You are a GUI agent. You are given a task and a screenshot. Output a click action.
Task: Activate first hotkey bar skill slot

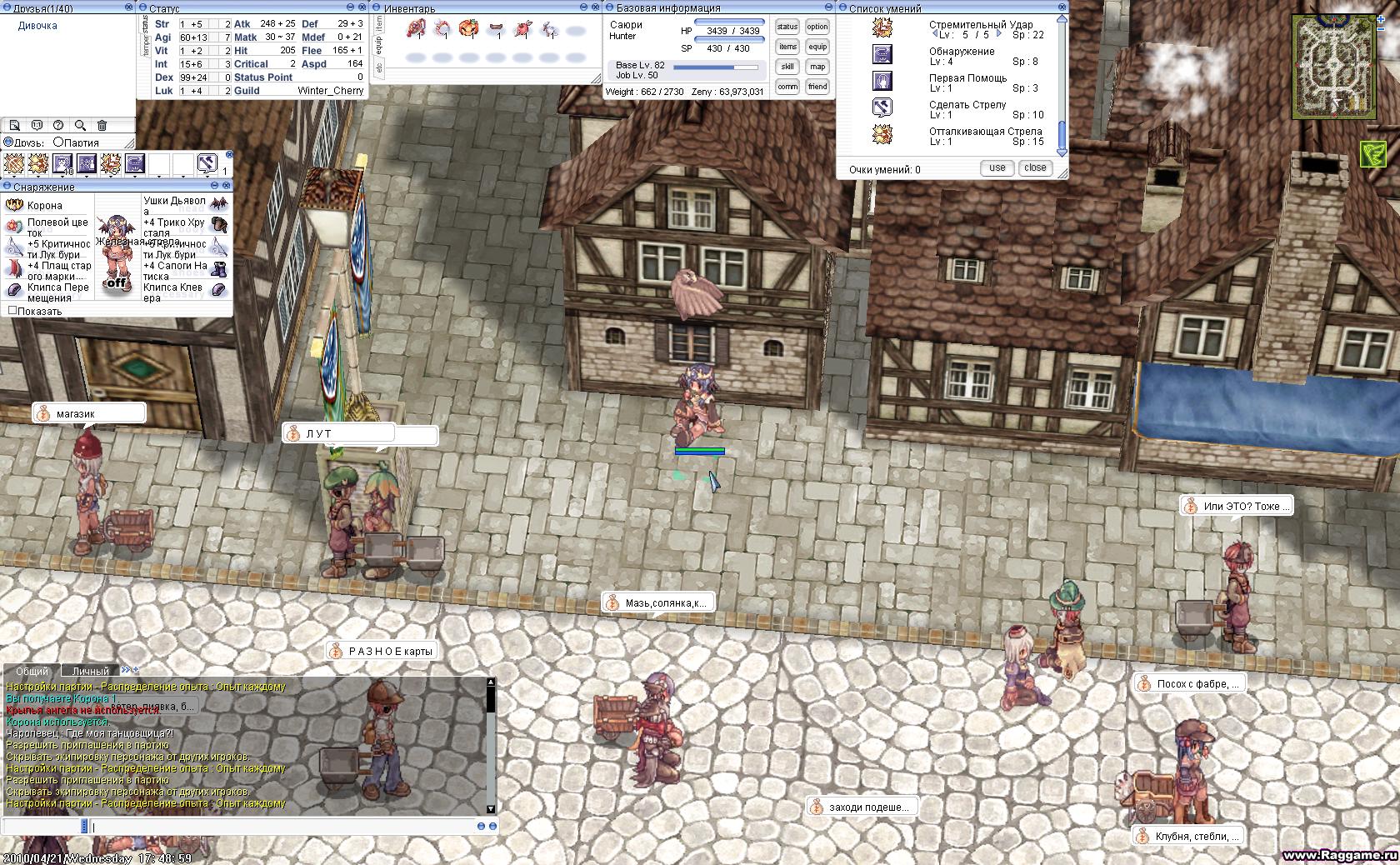click(14, 164)
